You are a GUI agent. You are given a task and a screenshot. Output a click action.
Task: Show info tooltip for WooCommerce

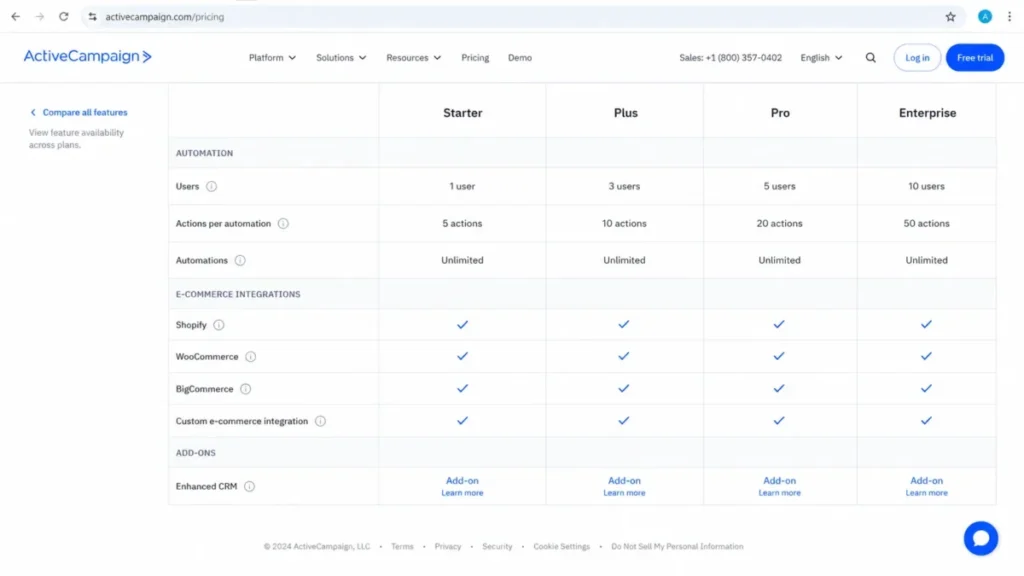pos(251,357)
